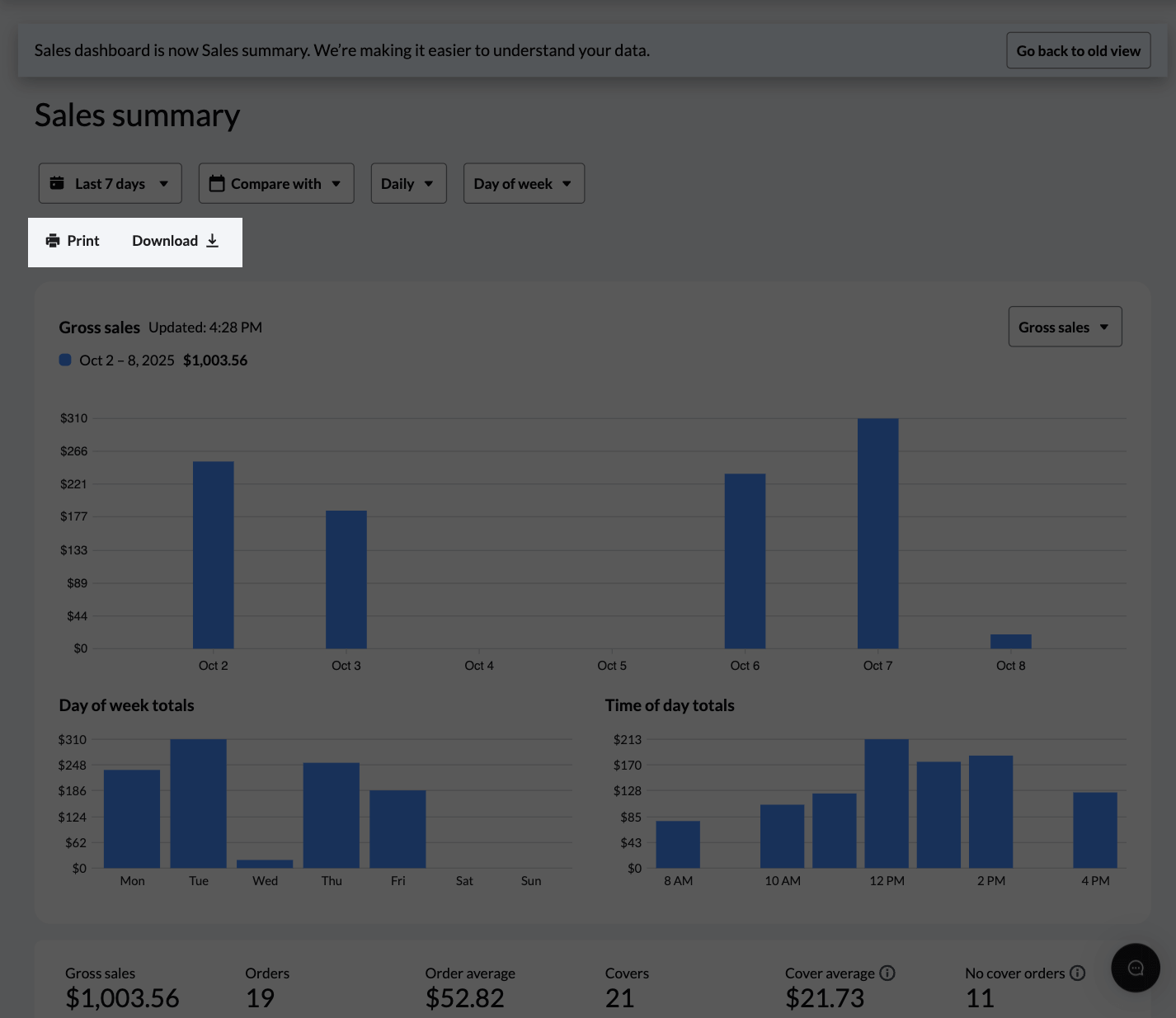
Task: Click the 12 PM bar in Time of day totals
Action: (887, 804)
